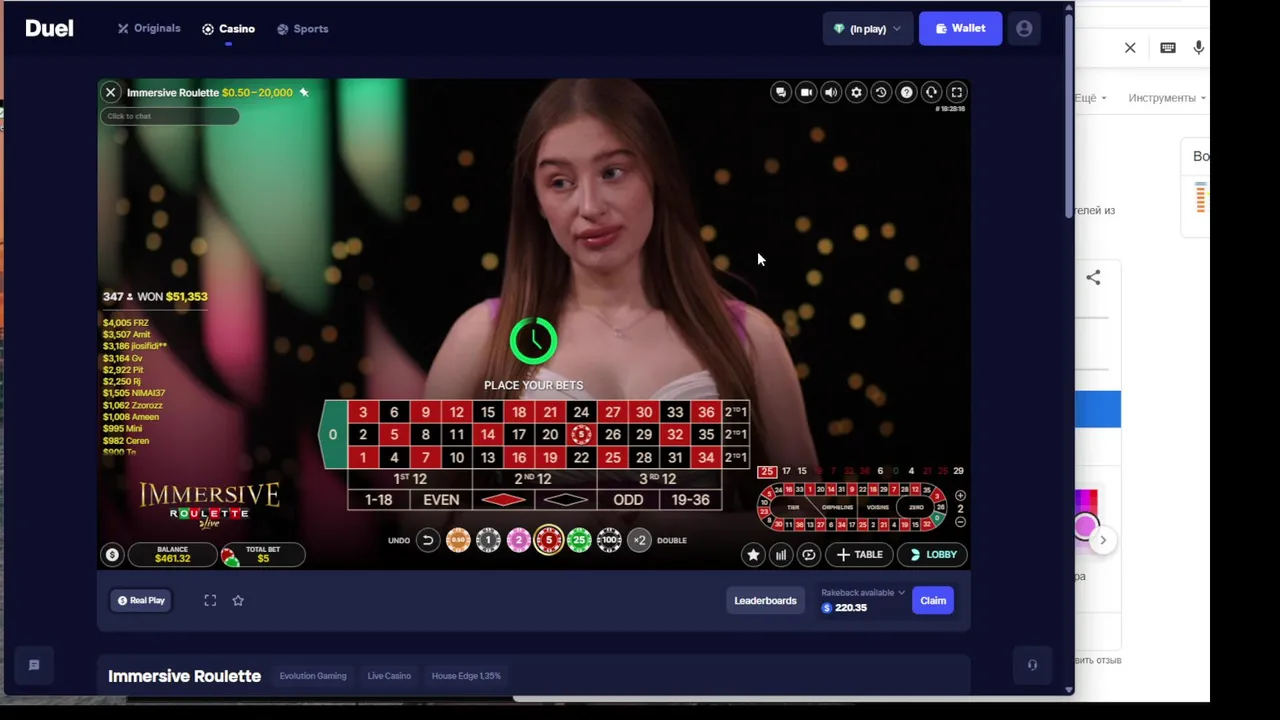Place bet on number 17
This screenshot has width=1280, height=720.
[519, 435]
